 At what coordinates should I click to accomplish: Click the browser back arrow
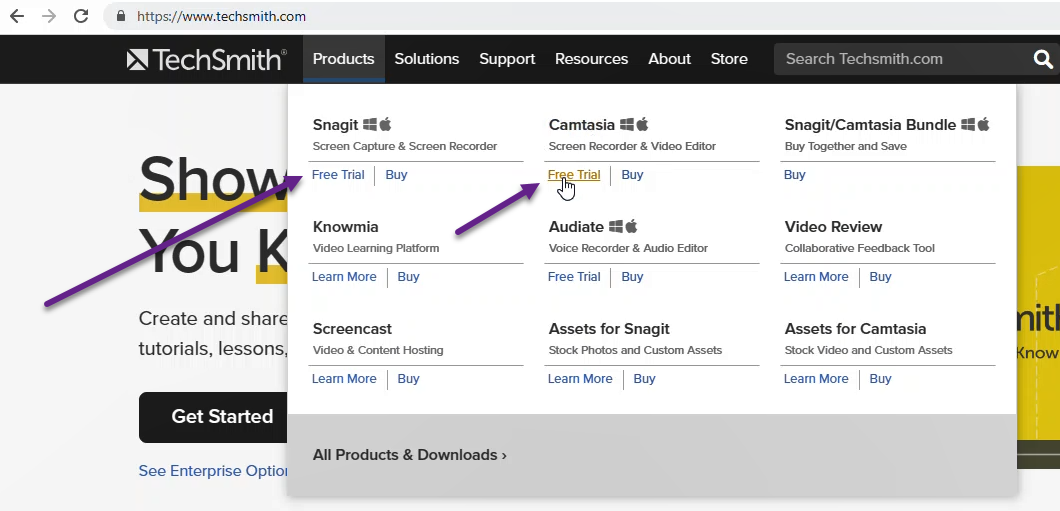(x=17, y=16)
